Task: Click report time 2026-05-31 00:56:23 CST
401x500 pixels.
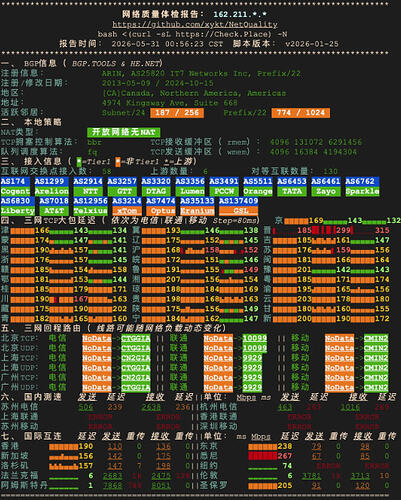Action: [167, 44]
